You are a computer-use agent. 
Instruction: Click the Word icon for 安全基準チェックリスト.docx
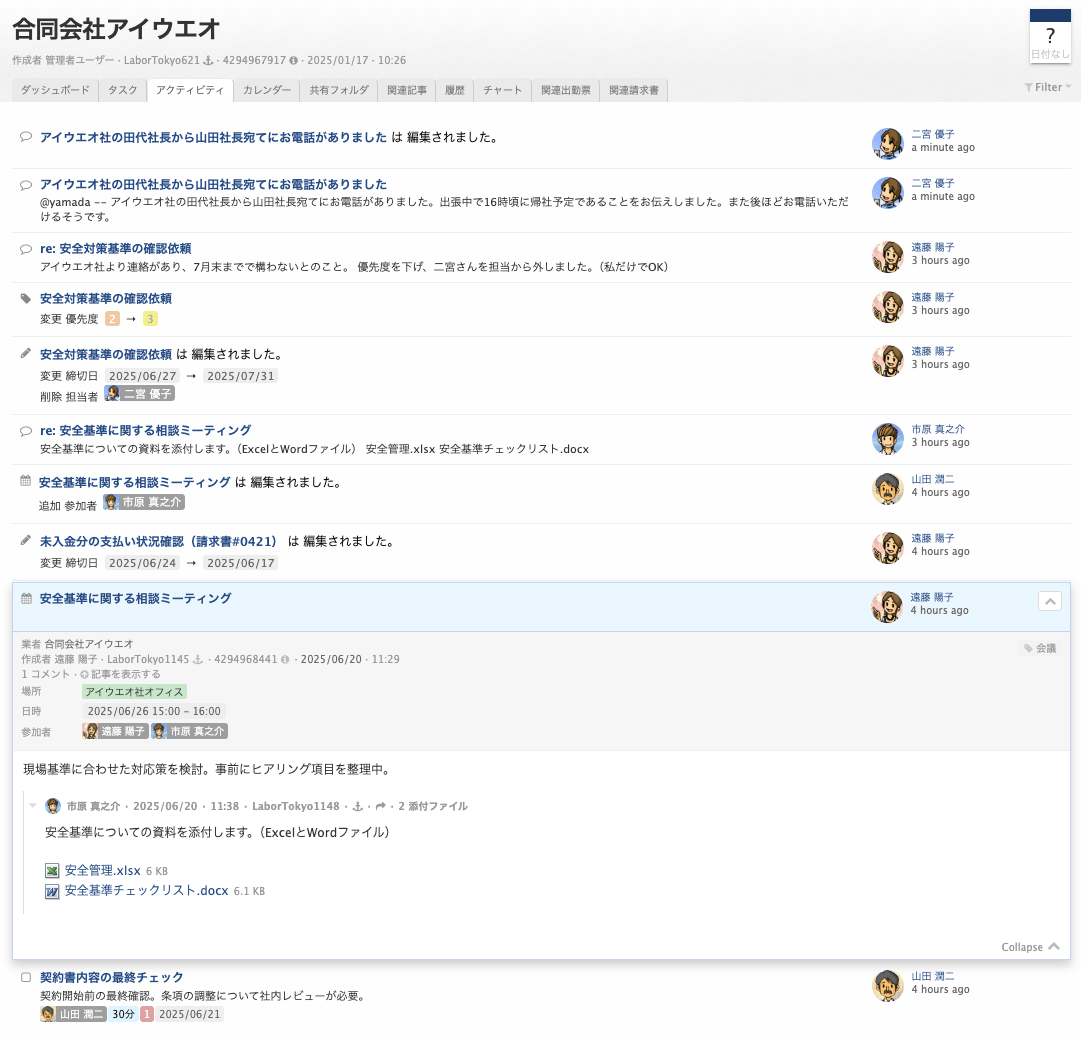pos(52,891)
